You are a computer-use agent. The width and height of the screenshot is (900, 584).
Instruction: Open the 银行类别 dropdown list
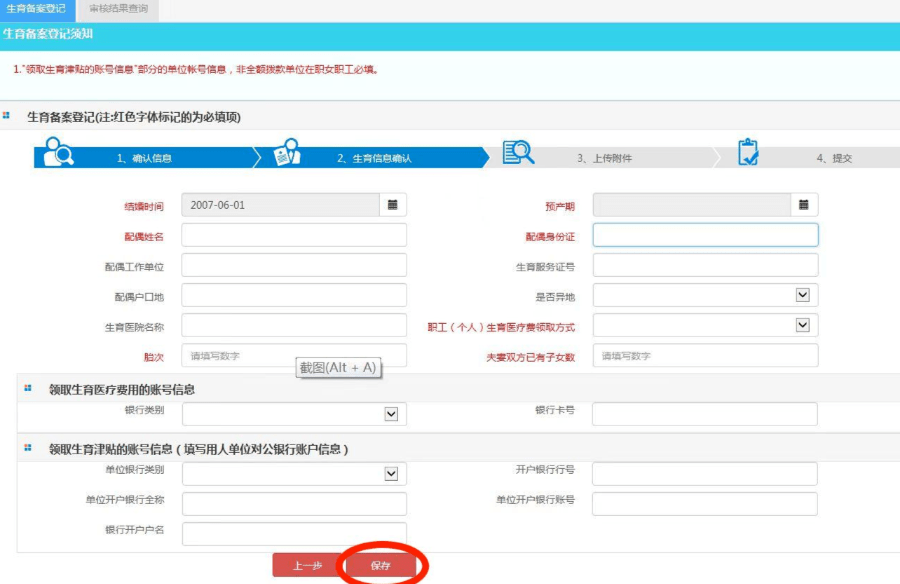(391, 414)
